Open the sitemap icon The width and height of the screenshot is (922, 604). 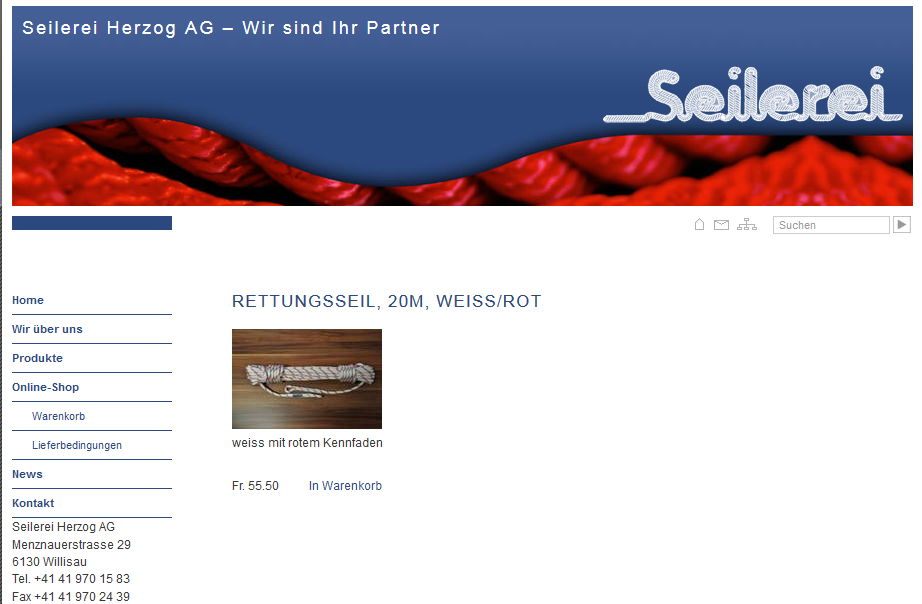[747, 225]
